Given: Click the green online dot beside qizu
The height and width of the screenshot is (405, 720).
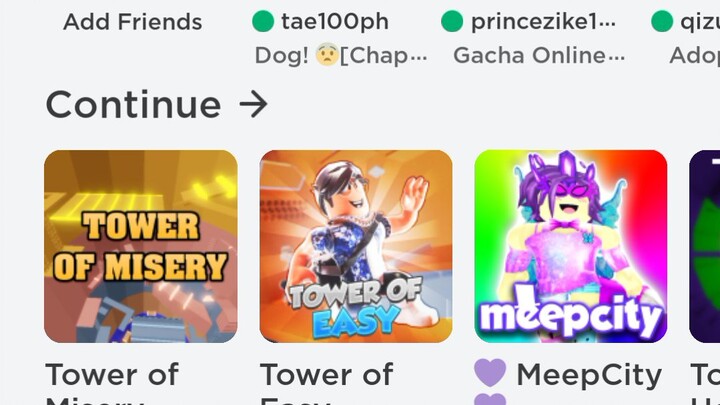Looking at the screenshot, I should pos(662,21).
